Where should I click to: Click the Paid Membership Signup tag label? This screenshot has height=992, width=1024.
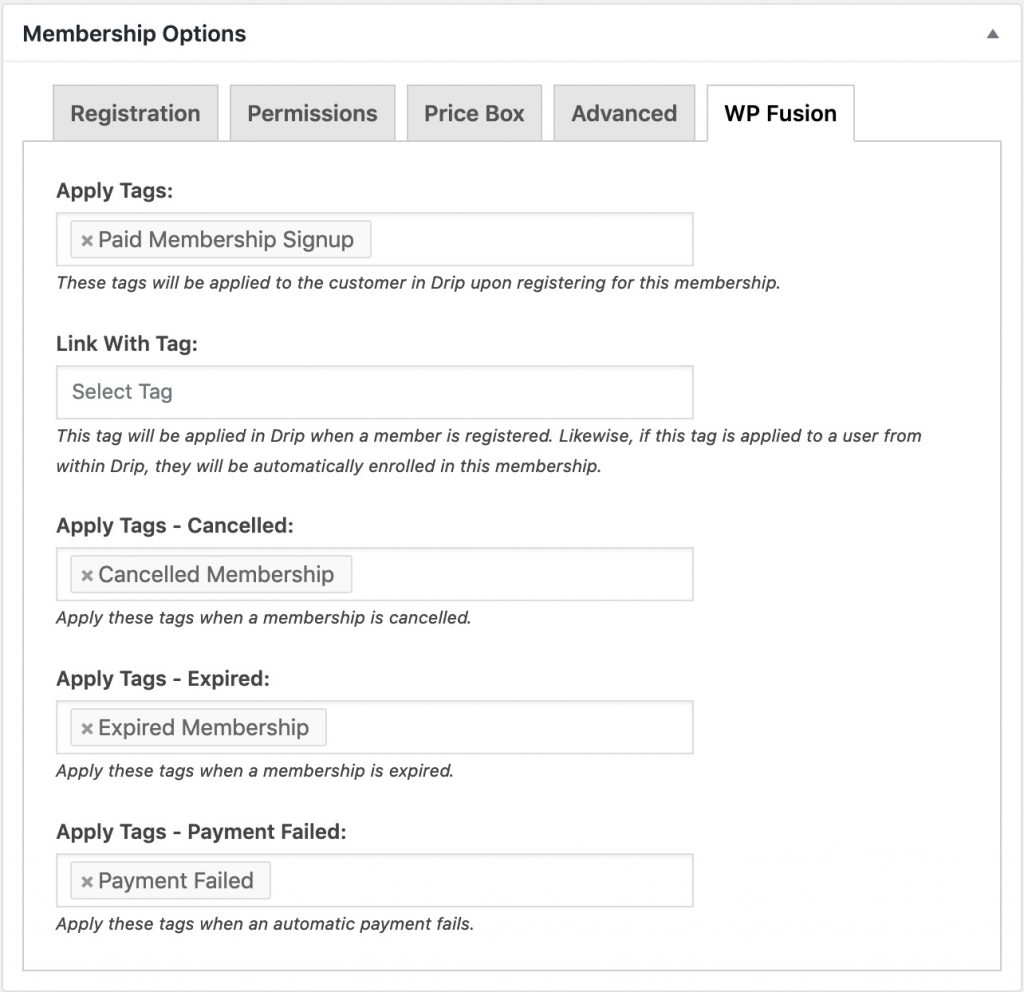click(x=226, y=240)
